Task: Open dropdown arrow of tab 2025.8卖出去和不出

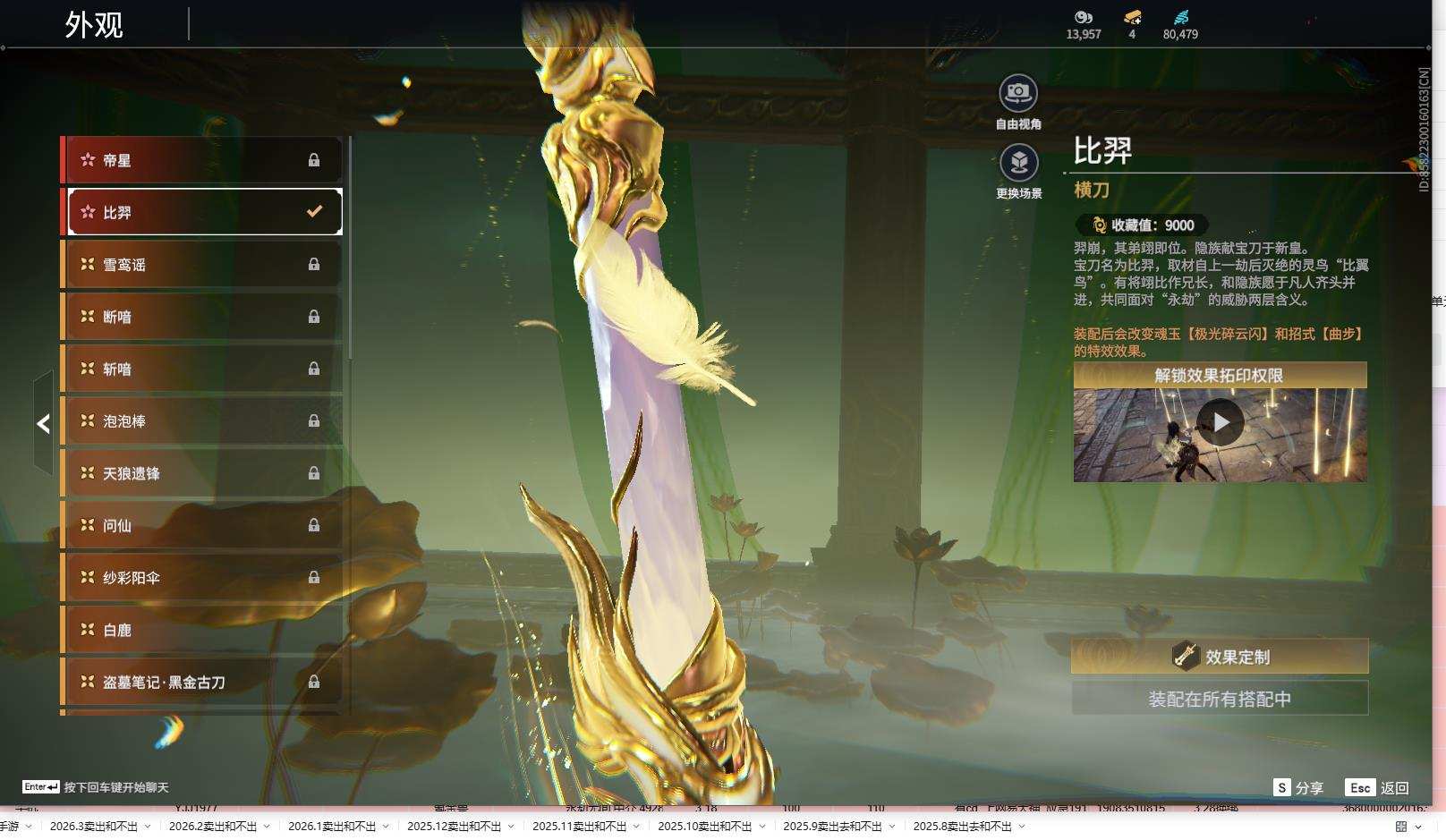Action: pyautogui.click(x=1022, y=827)
